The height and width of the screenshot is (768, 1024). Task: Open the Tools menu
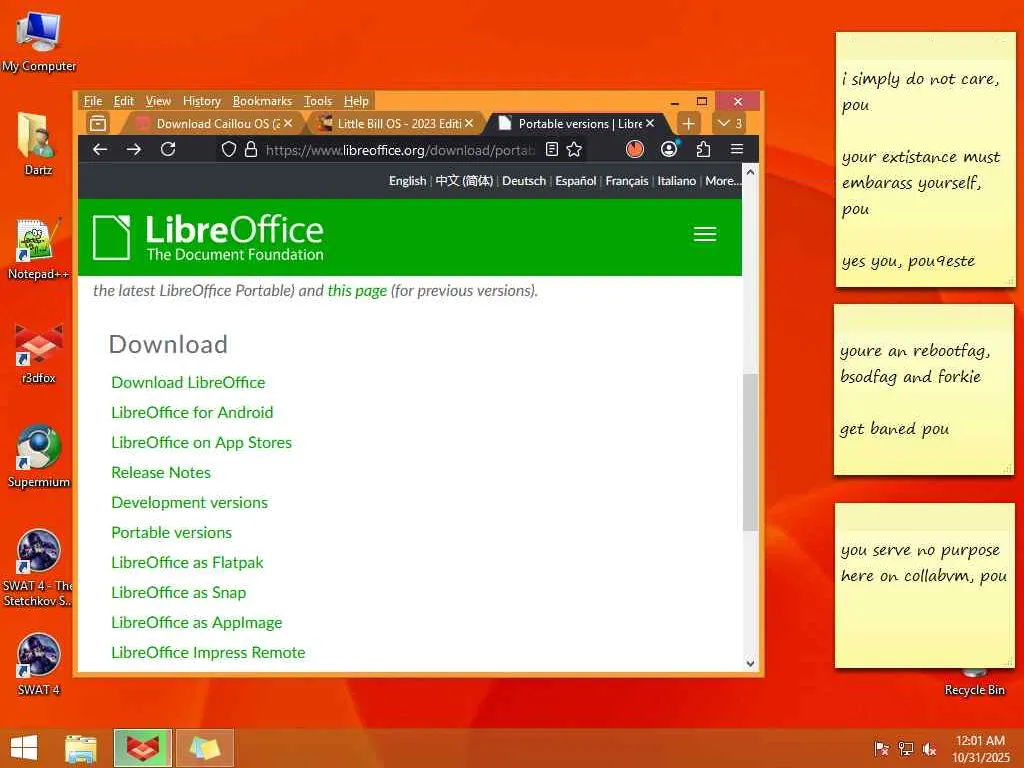point(318,101)
